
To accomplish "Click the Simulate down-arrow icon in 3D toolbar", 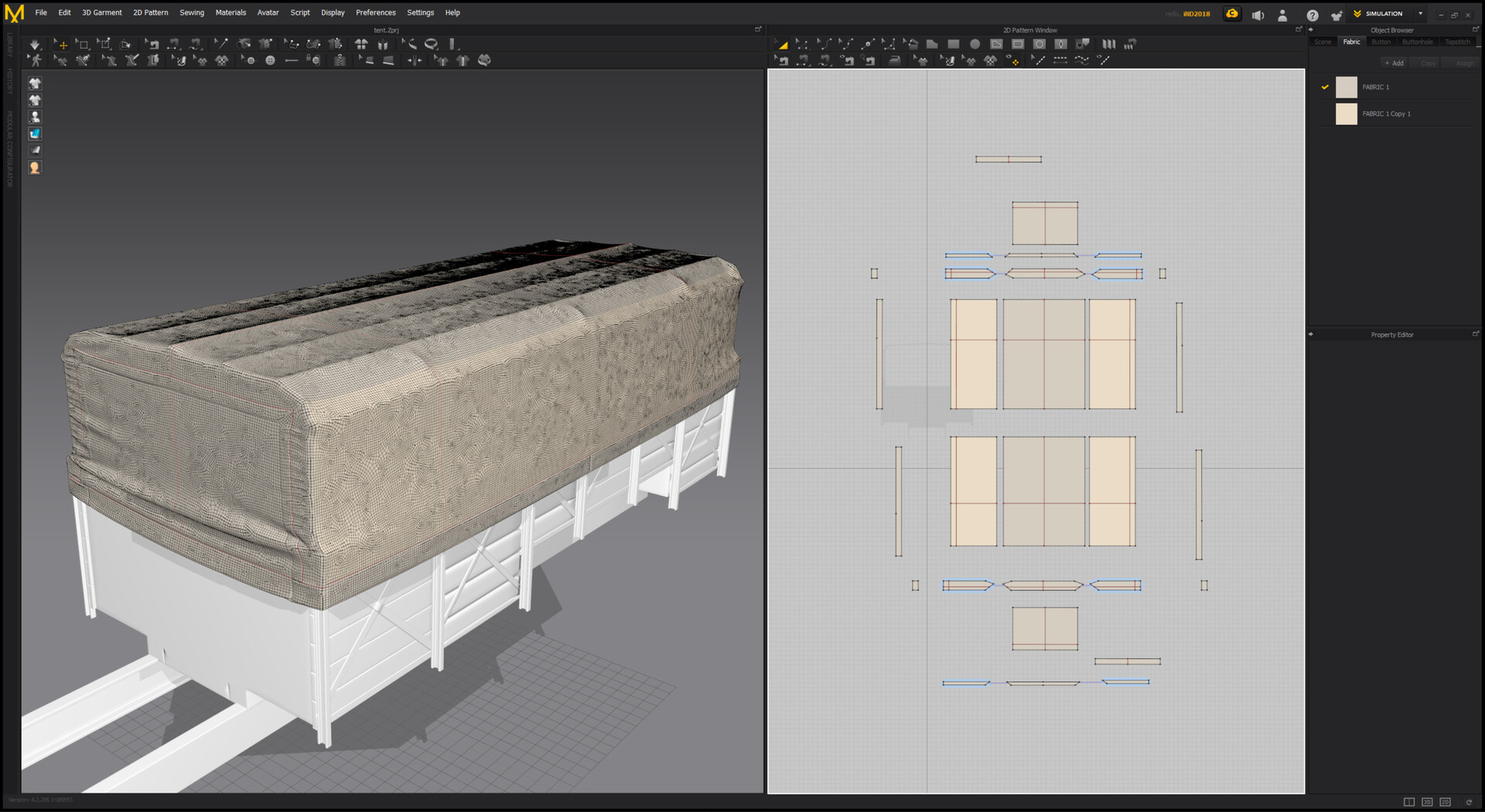I will (35, 45).
